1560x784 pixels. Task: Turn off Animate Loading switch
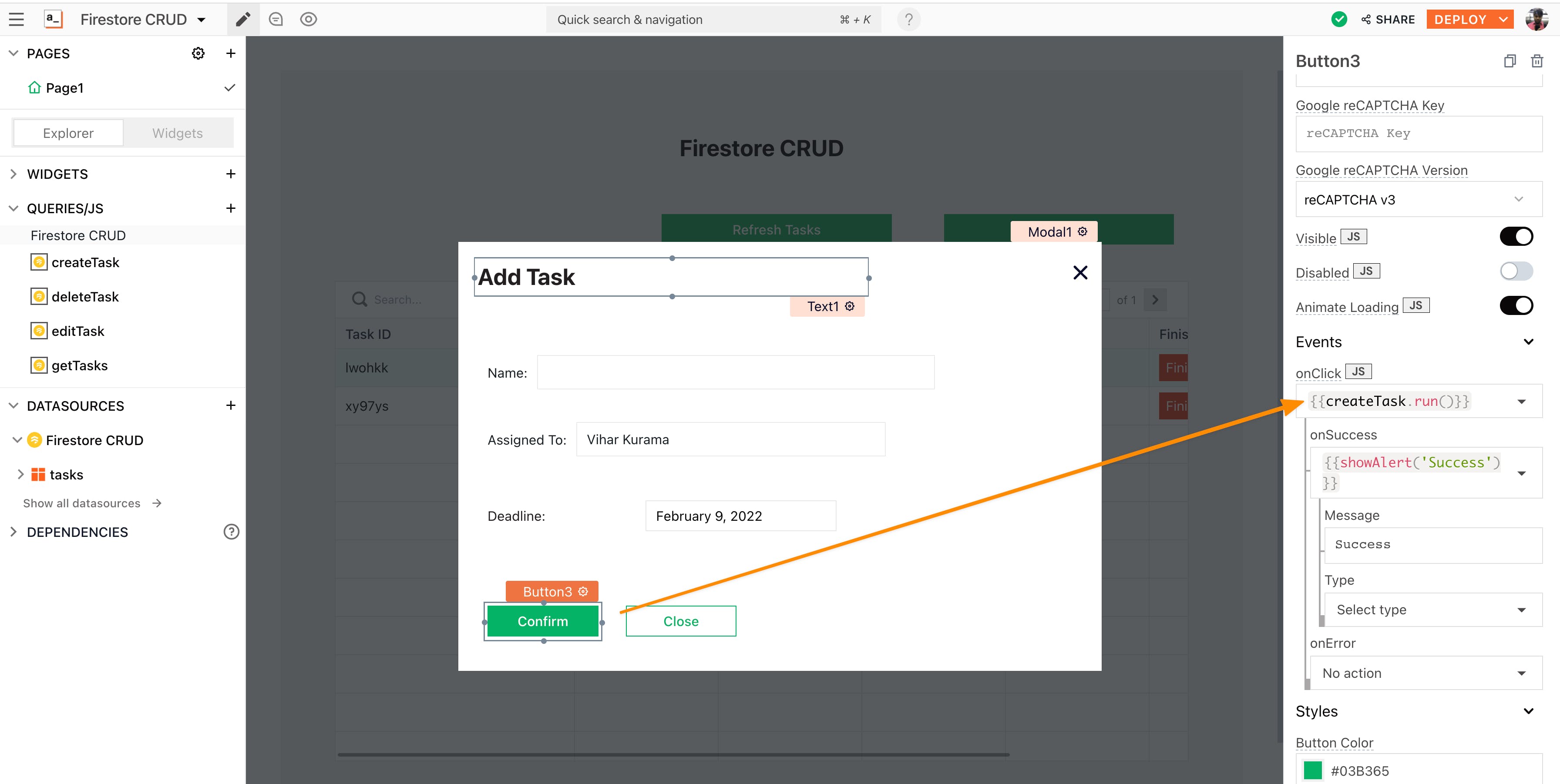pos(1516,306)
